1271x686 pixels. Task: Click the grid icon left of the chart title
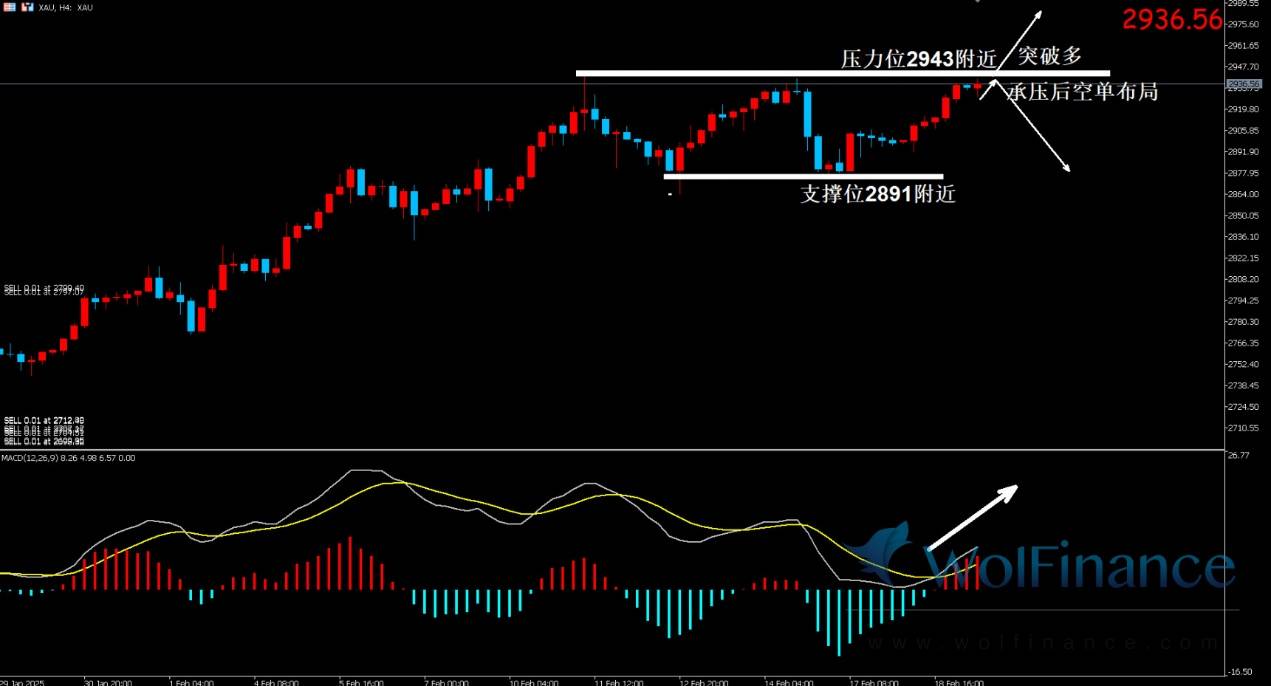[x=8, y=6]
